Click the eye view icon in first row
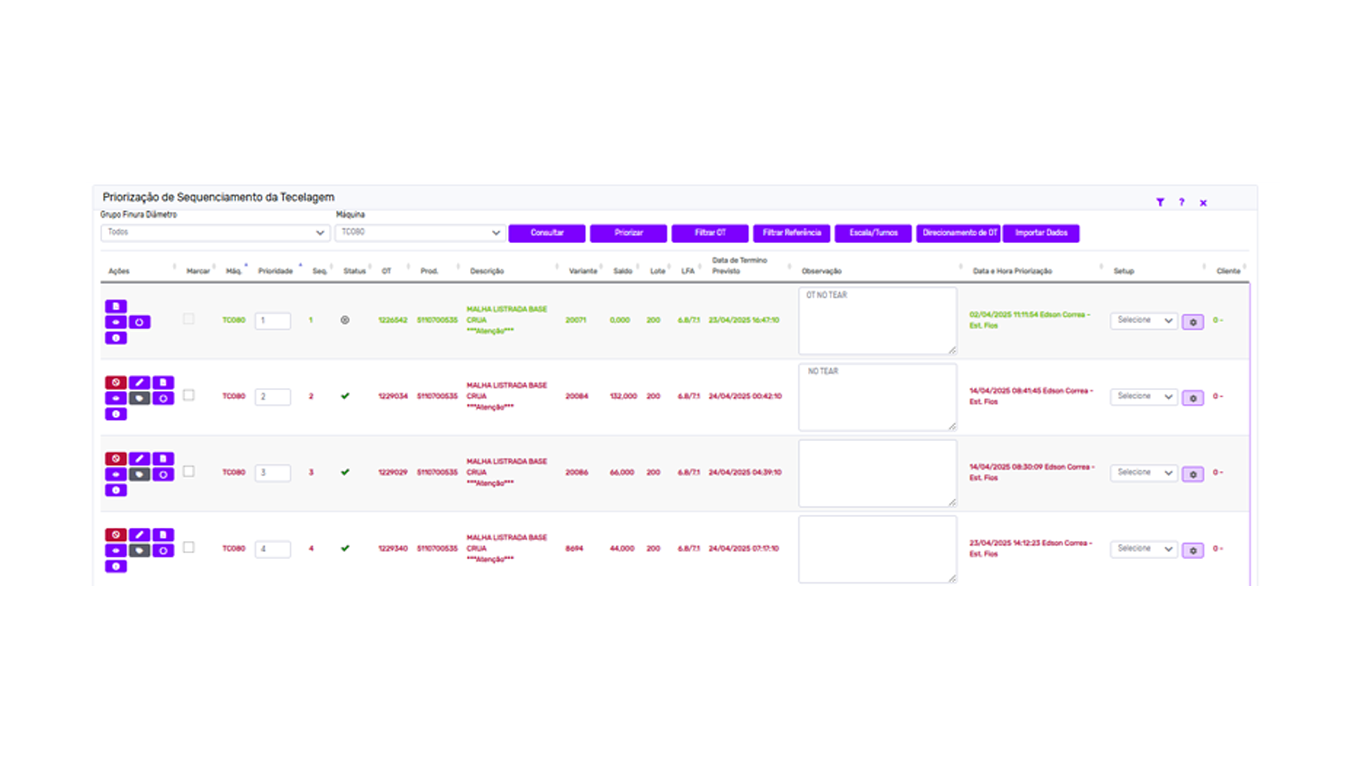 pos(116,322)
